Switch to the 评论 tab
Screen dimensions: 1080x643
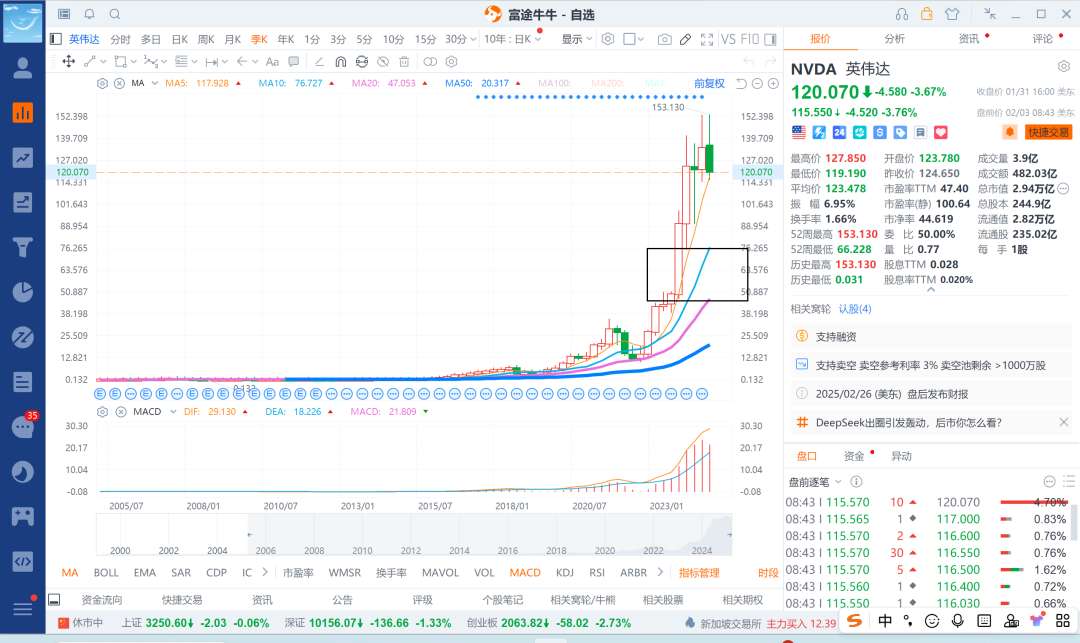click(x=1043, y=39)
